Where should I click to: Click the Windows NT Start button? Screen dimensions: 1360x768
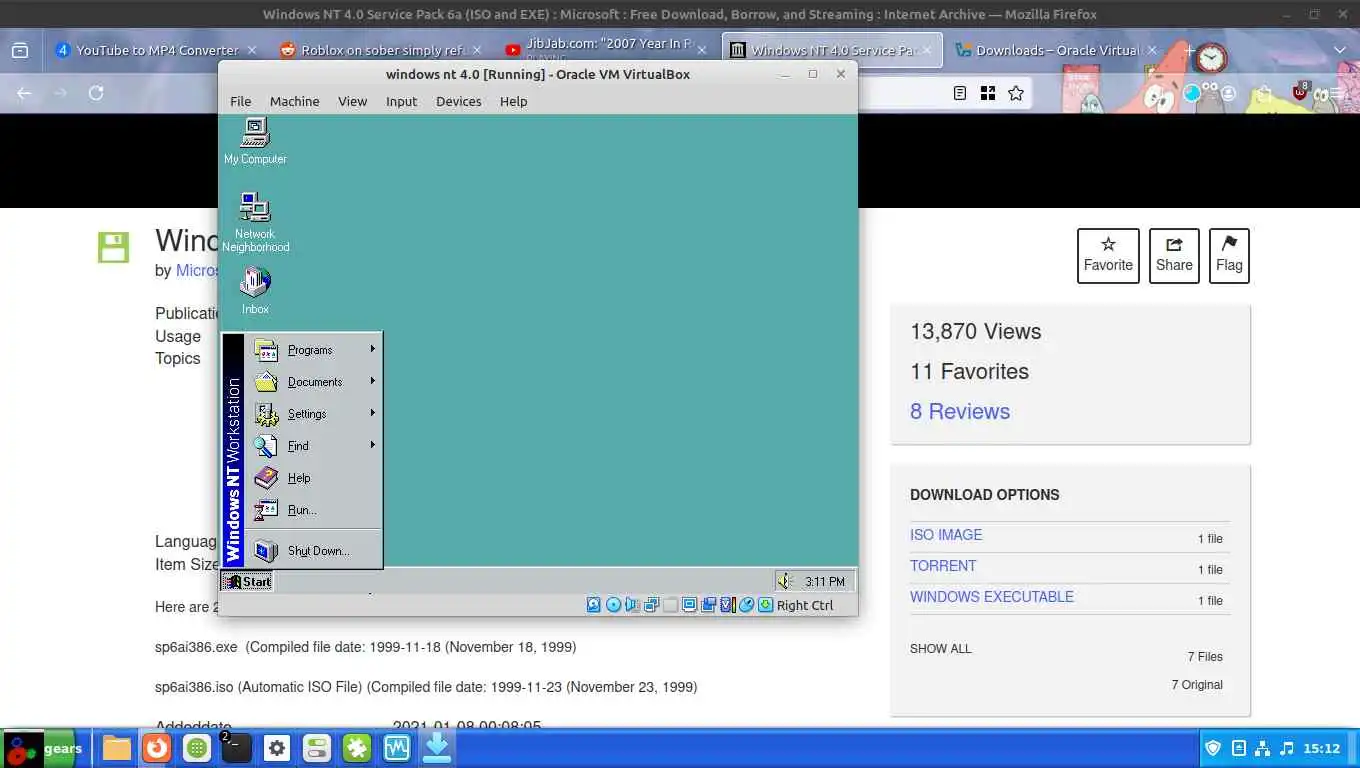247,581
